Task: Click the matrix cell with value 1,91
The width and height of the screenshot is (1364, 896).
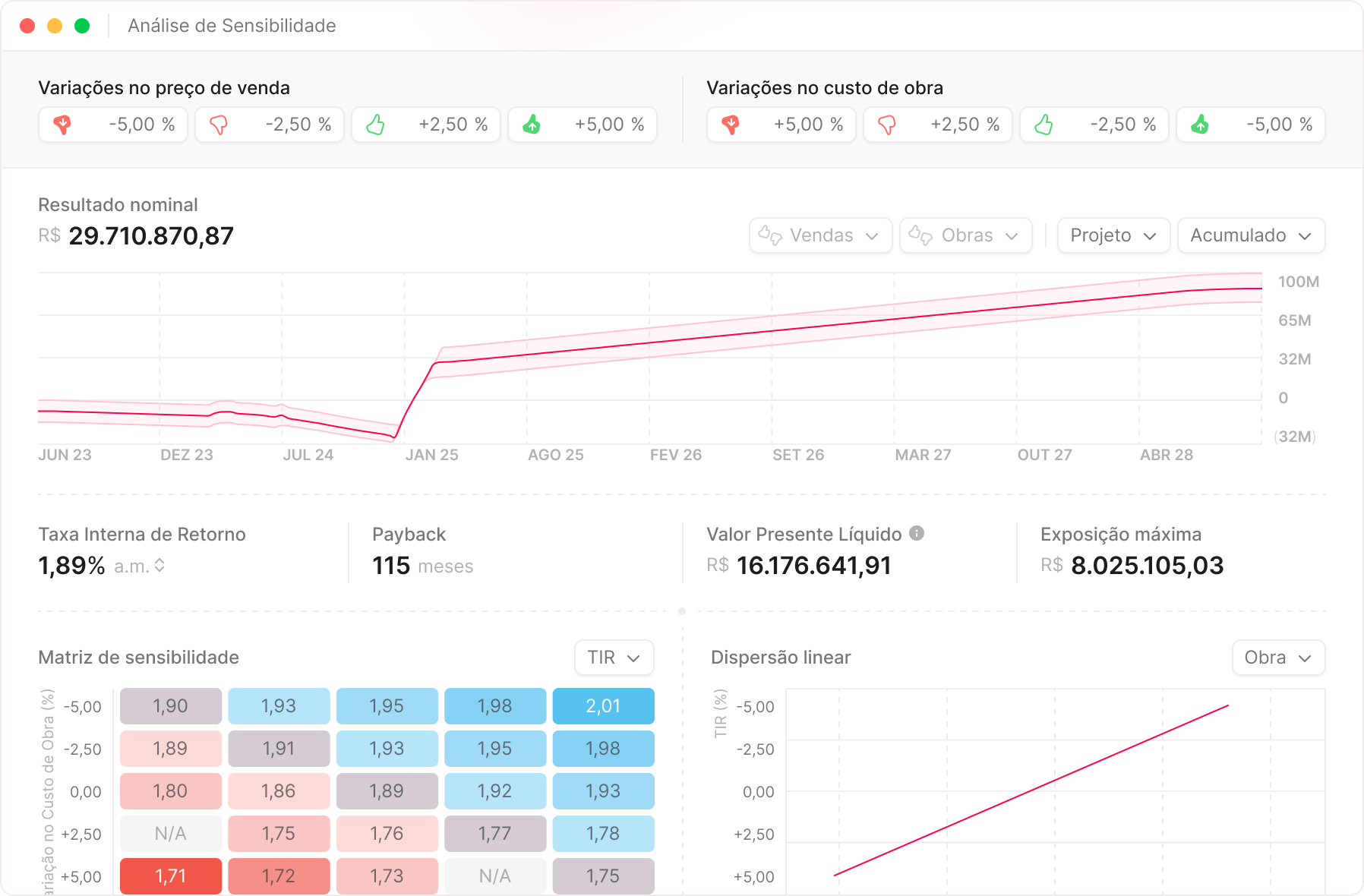Action: [x=279, y=749]
